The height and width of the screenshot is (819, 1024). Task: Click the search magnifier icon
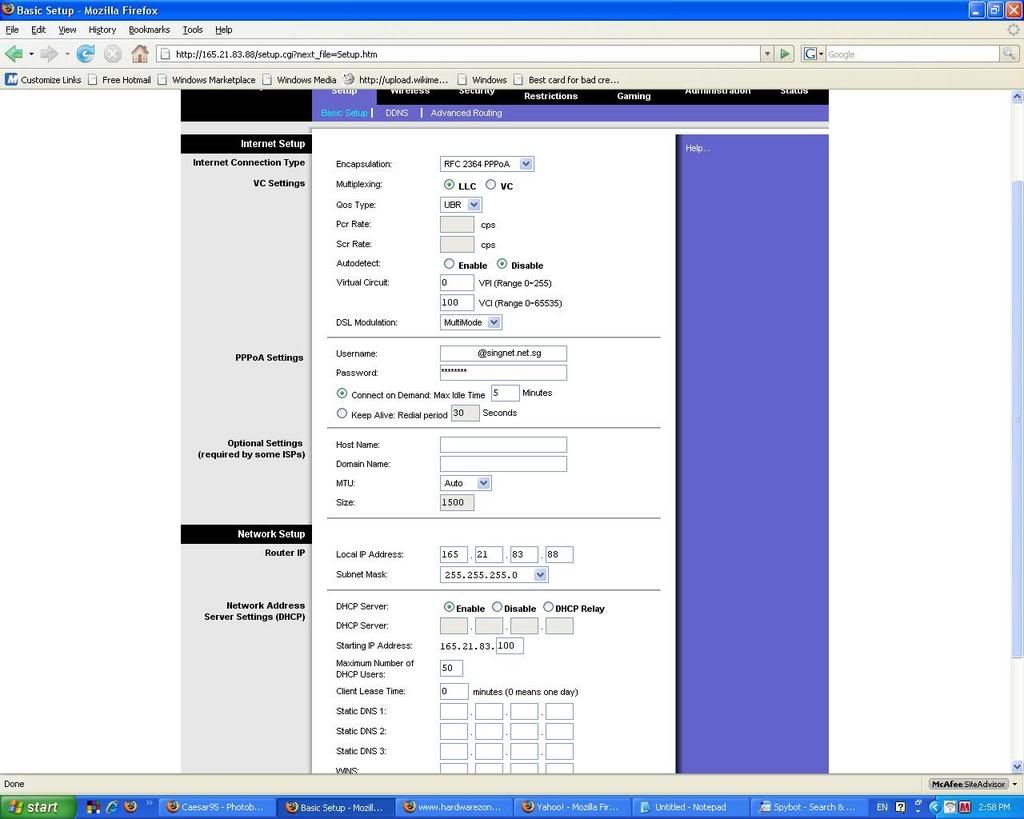tap(1010, 54)
